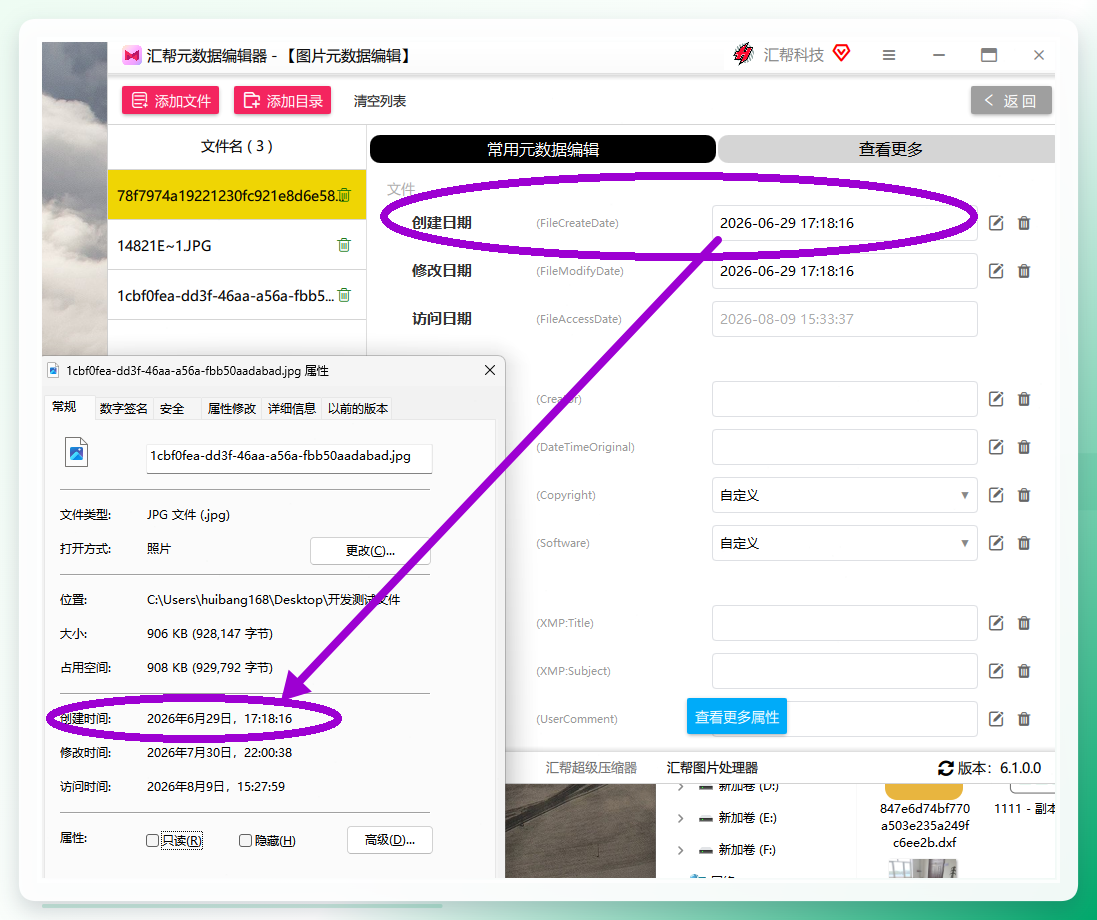Toggle the 隐藏(H) checkbox

click(x=245, y=840)
